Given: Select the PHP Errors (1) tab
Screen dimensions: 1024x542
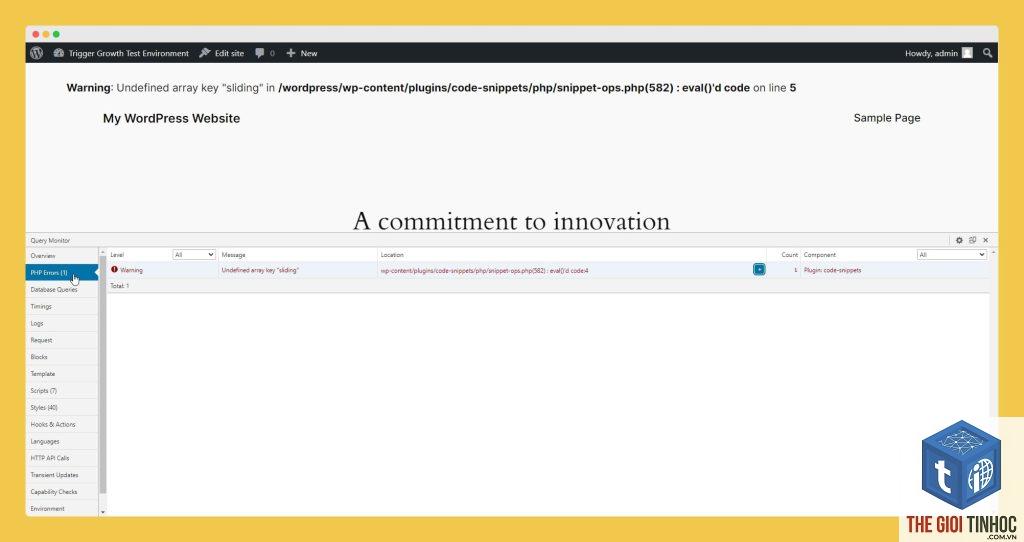Looking at the screenshot, I should point(62,273).
